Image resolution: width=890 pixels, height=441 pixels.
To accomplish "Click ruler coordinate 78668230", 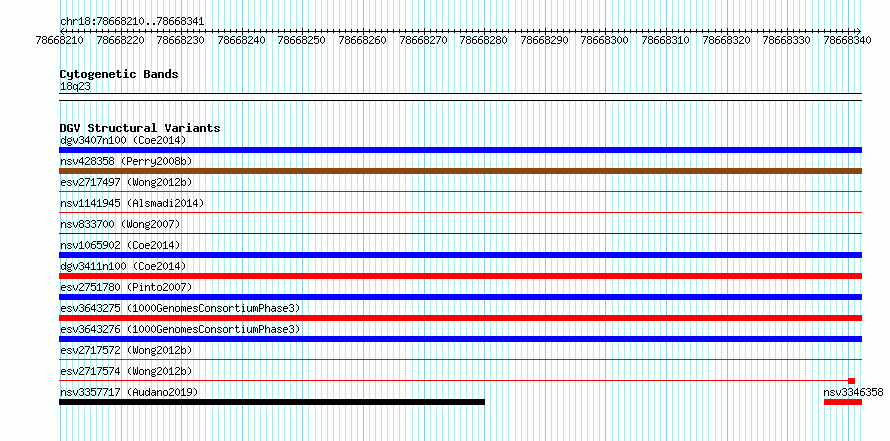I will coord(180,40).
